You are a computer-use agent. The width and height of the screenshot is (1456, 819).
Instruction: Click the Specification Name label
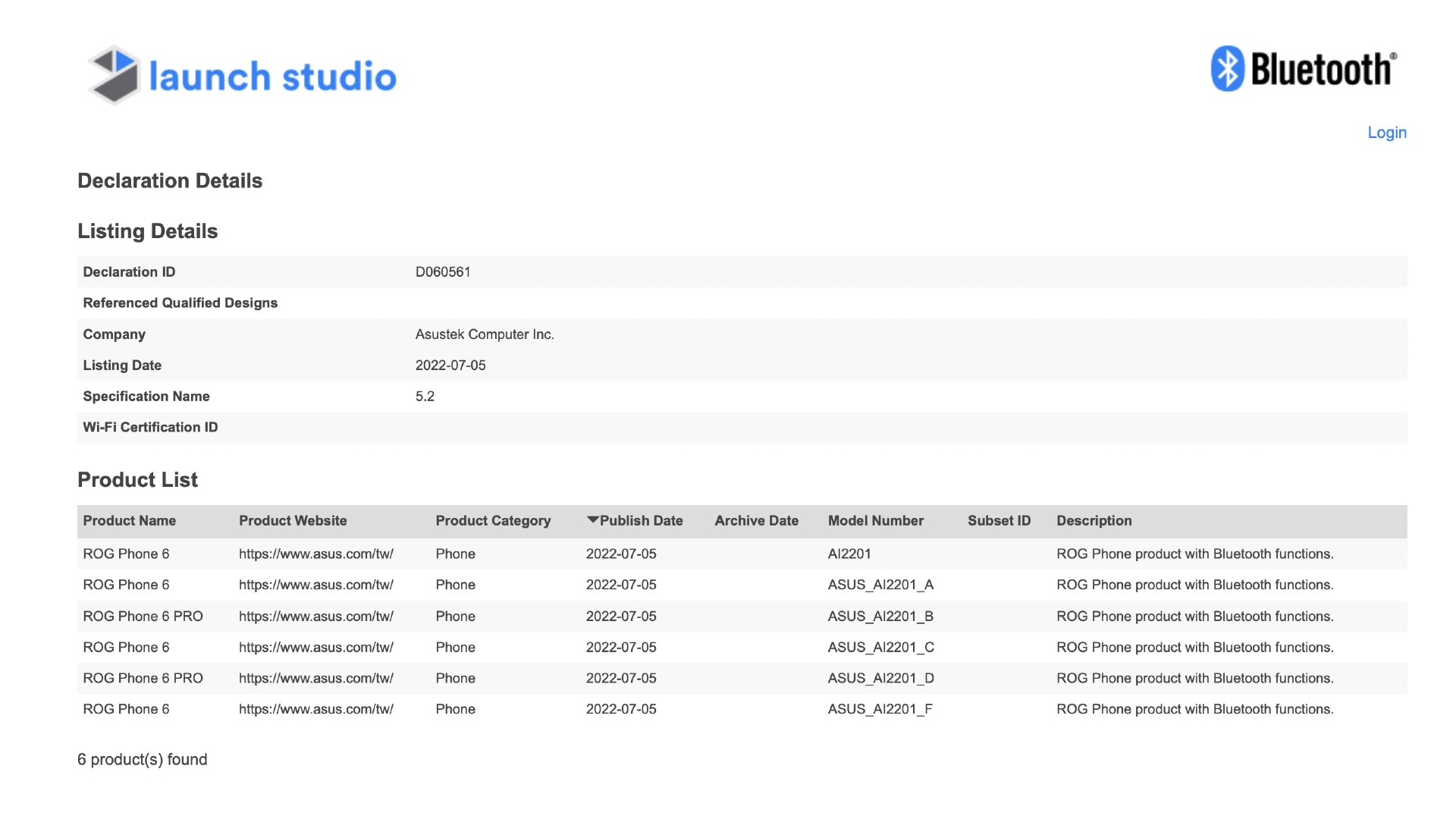[146, 397]
